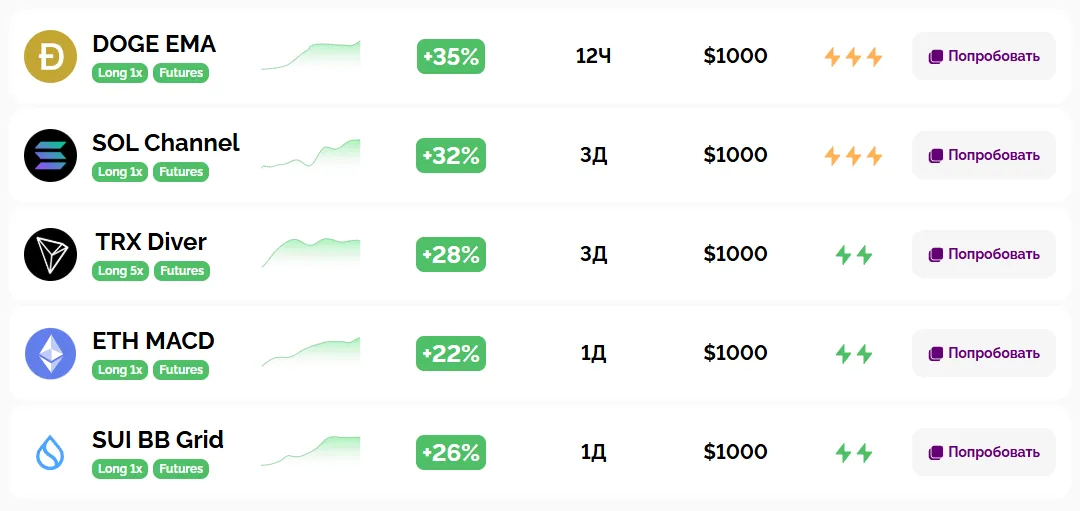Click the Long 5x tag on TRX Diver
Screen dimensions: 1080x511
(x=120, y=271)
